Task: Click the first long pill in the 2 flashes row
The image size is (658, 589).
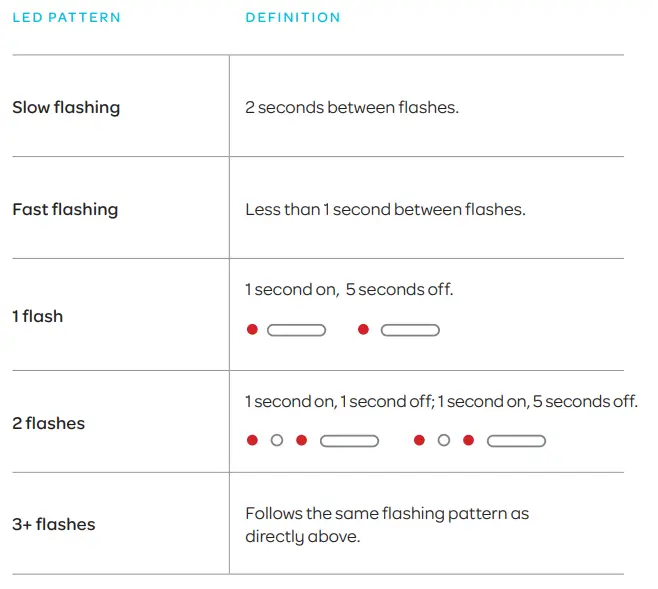Action: (349, 440)
